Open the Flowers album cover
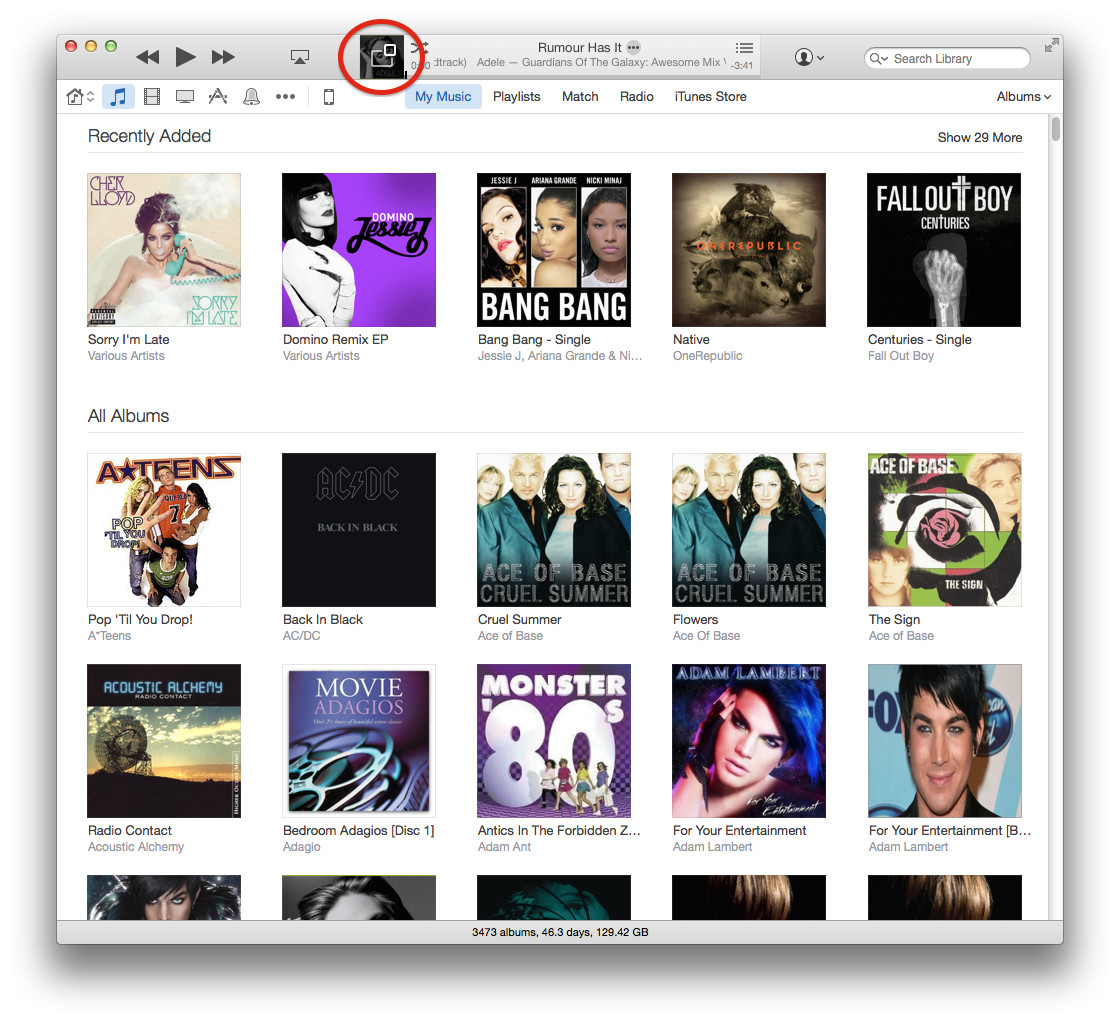 click(x=749, y=530)
